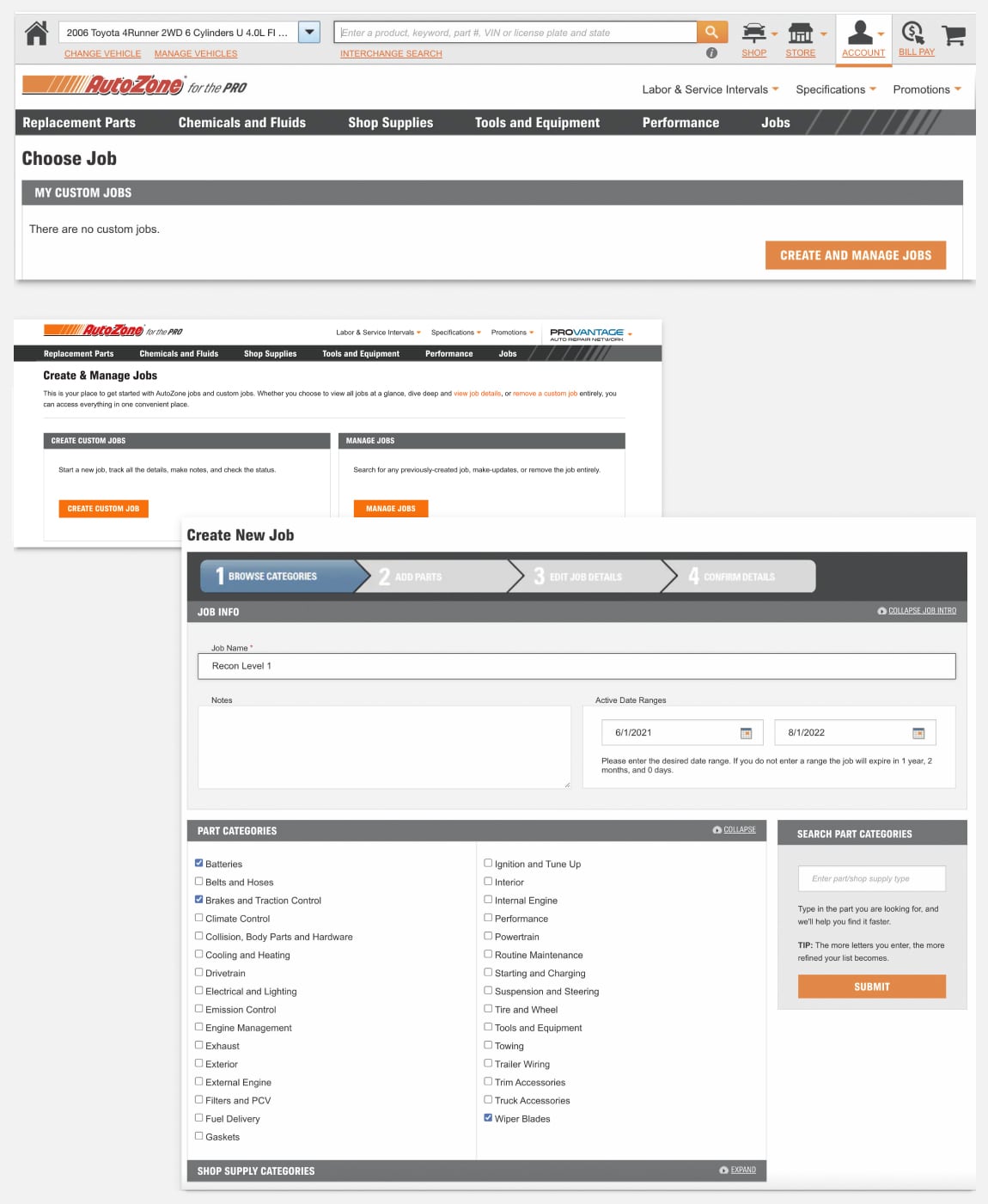988x1204 pixels.
Task: Select step 1 Browse Categories
Action: [x=279, y=576]
